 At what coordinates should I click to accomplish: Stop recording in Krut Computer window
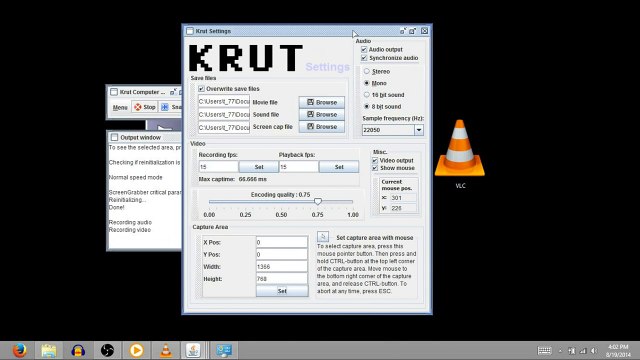pos(145,107)
